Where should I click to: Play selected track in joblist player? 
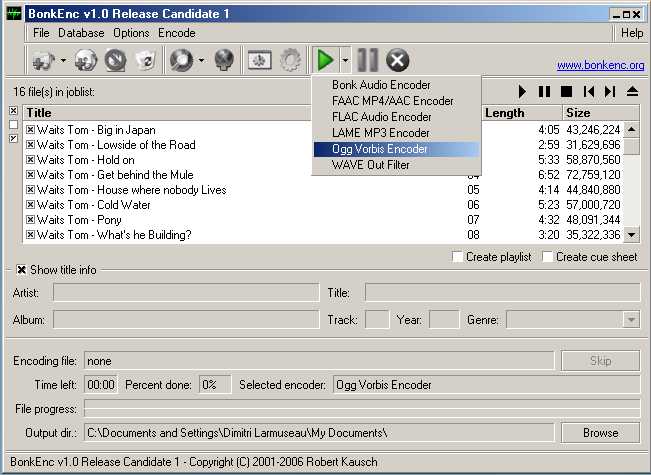coord(522,91)
